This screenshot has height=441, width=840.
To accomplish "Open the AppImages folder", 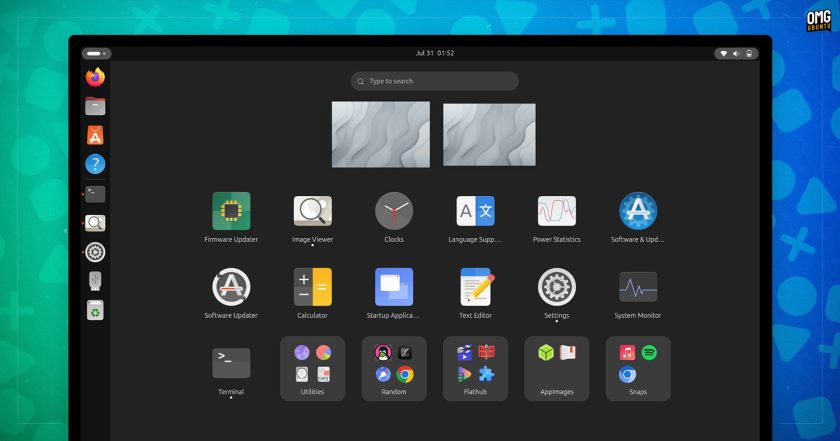I will (x=557, y=369).
